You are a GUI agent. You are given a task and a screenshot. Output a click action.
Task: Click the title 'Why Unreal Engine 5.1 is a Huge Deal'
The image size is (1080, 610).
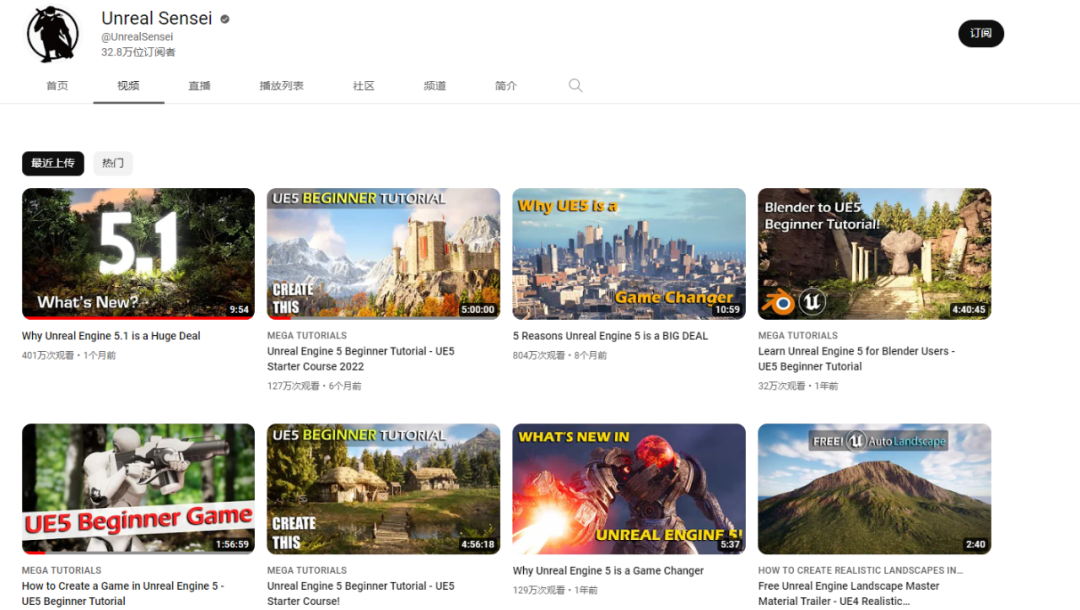click(111, 336)
